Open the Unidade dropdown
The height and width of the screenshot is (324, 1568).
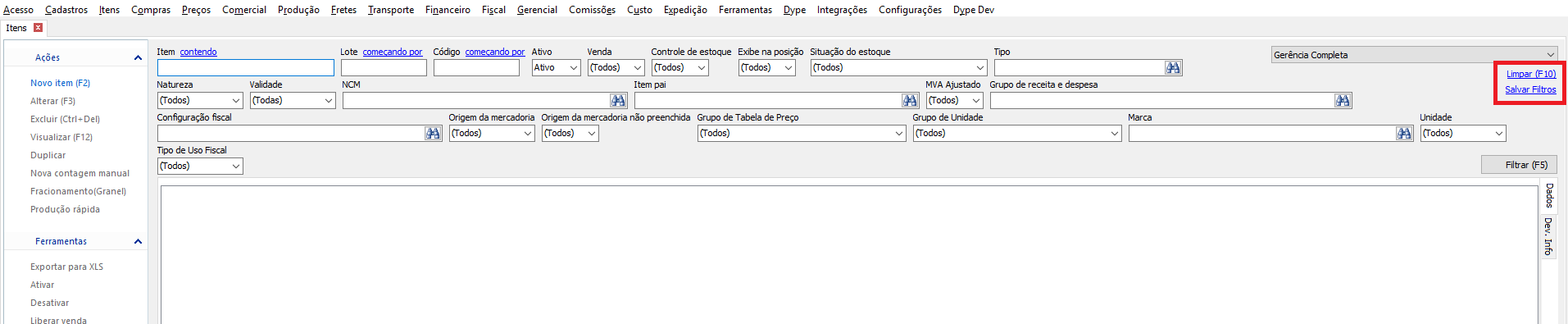pos(1463,134)
